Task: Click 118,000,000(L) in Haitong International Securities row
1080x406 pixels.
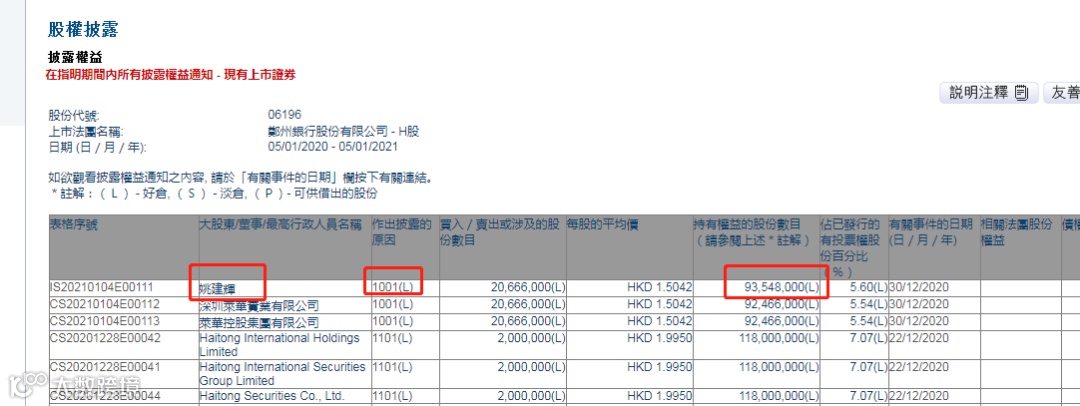Action: tap(778, 367)
